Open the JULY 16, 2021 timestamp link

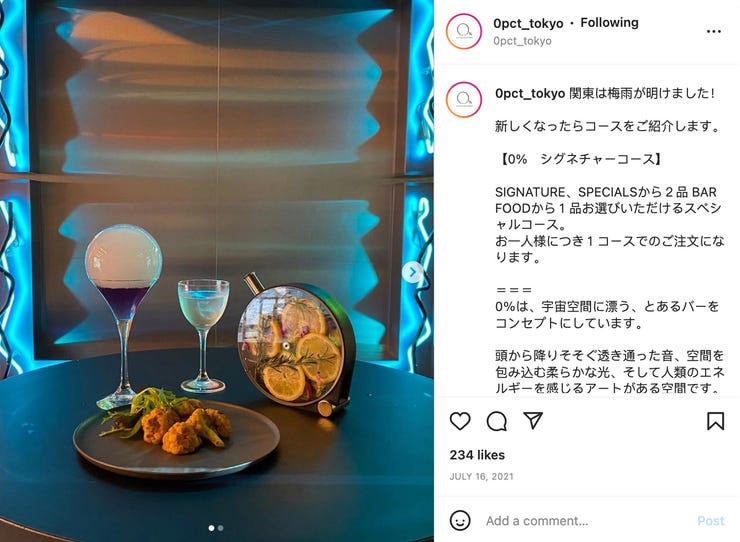pyautogui.click(x=481, y=476)
